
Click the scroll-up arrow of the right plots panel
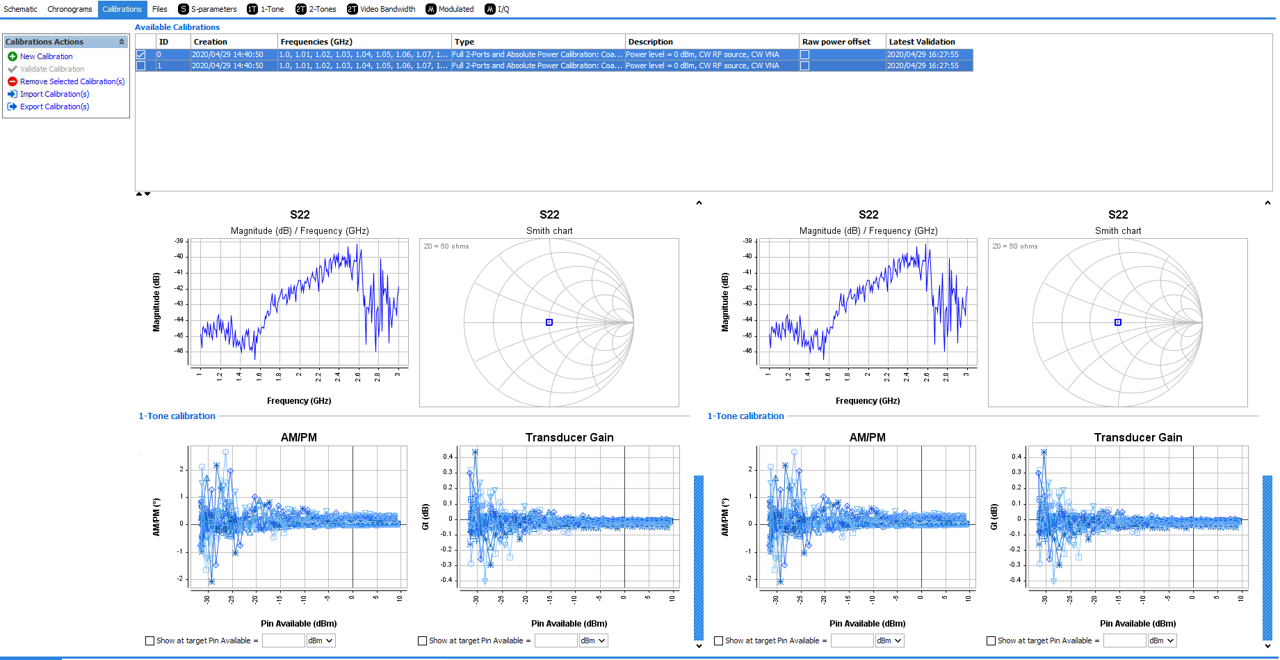1267,203
